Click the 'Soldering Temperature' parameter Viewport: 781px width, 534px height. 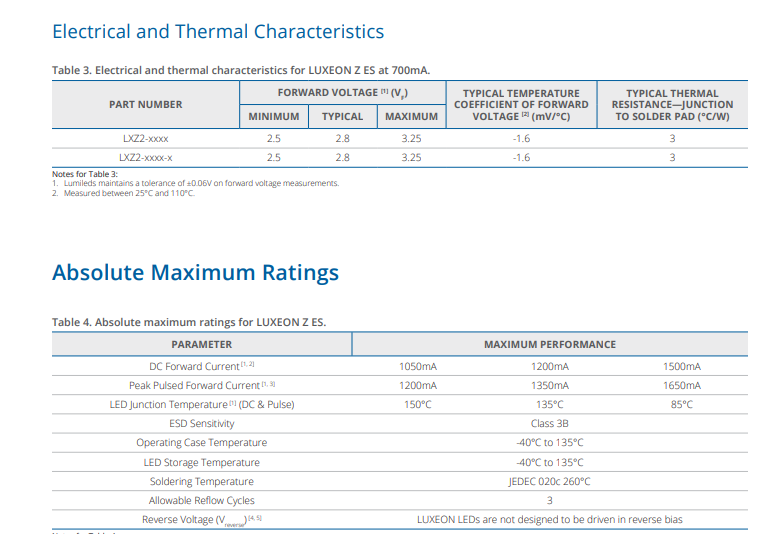coord(202,481)
